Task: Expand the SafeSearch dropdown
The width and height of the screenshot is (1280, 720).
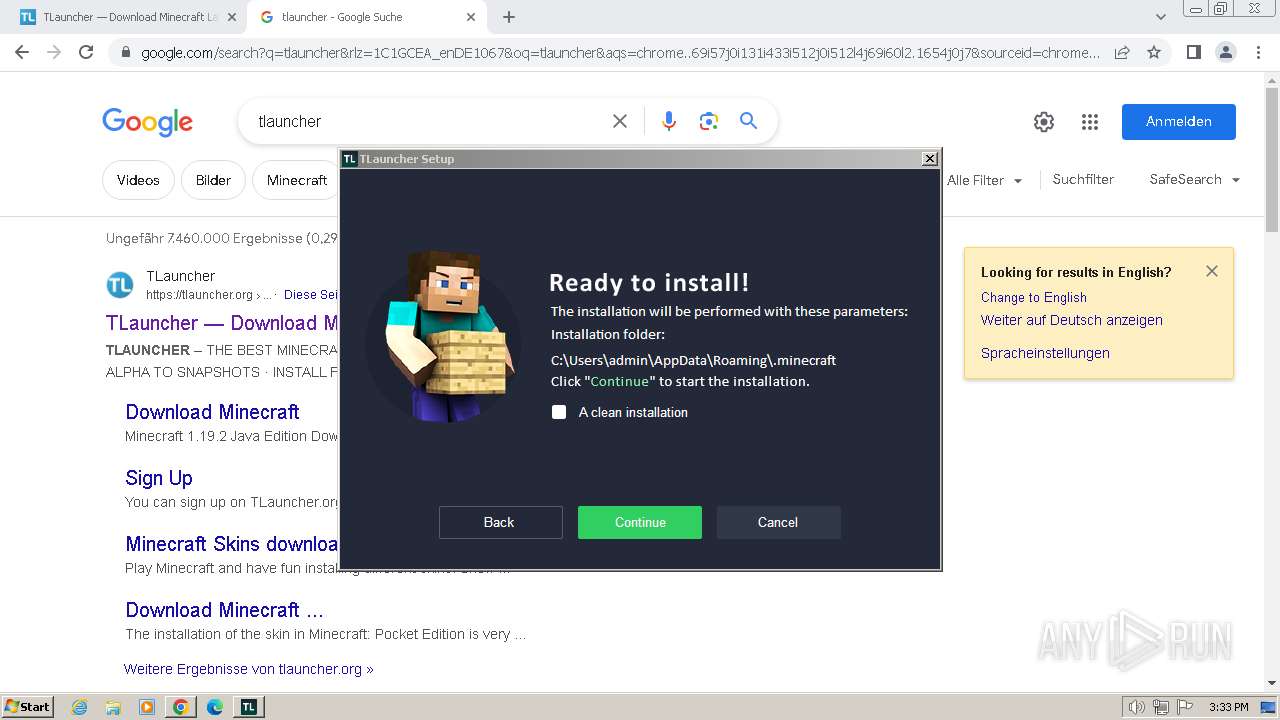Action: coord(1194,179)
